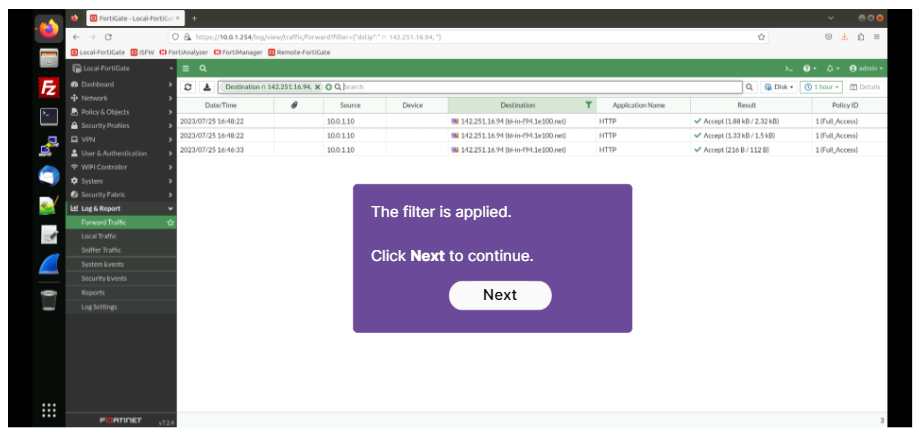Open the Firefox downloads panel
The width and height of the screenshot is (919, 447).
[x=845, y=36]
